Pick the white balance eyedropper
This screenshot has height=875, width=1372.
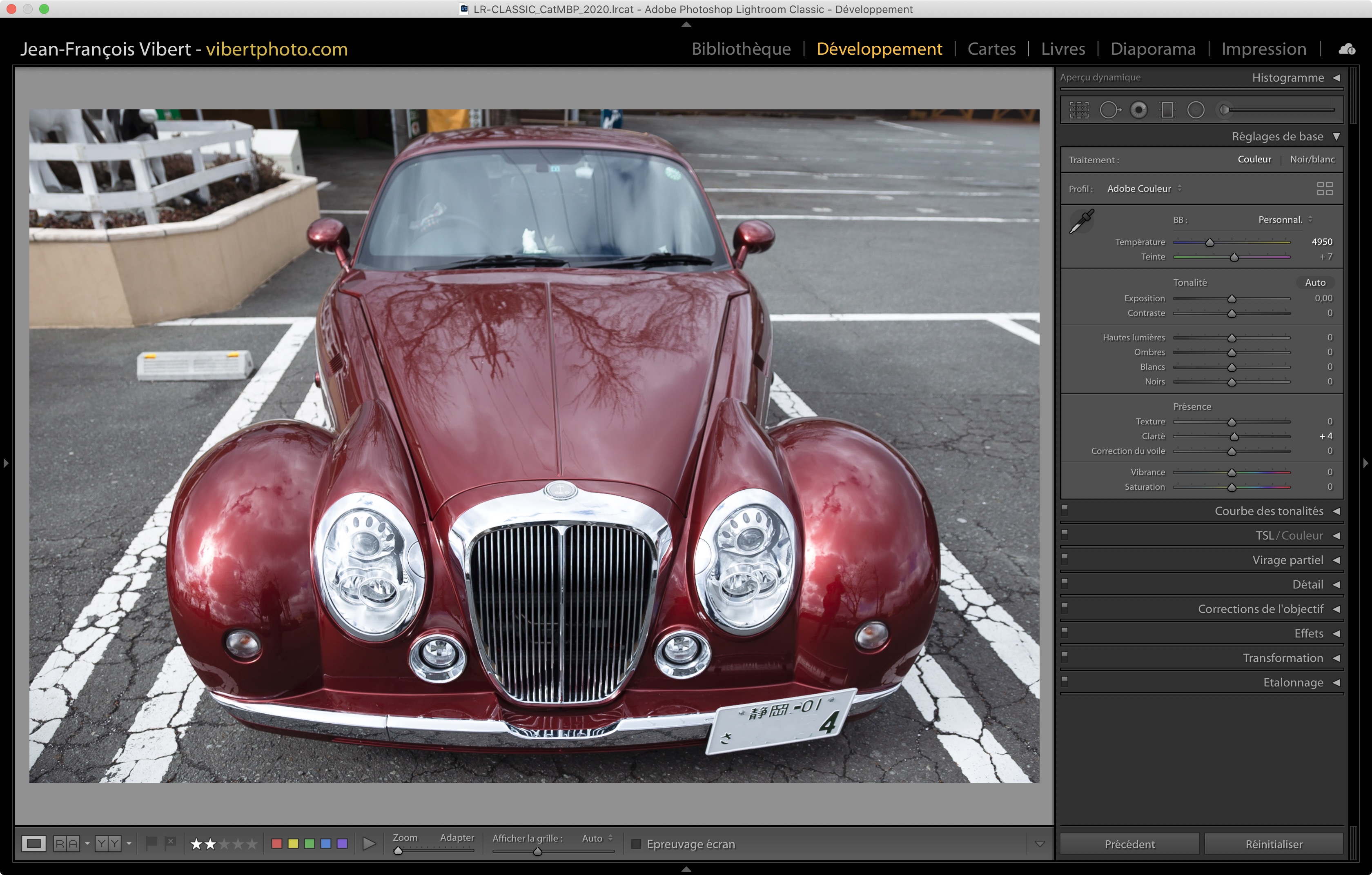(1081, 222)
